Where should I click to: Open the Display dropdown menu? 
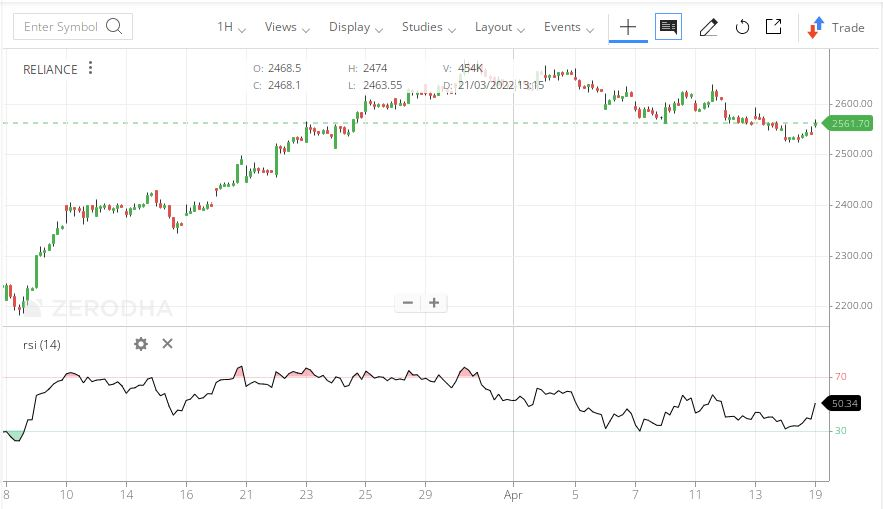click(x=356, y=27)
